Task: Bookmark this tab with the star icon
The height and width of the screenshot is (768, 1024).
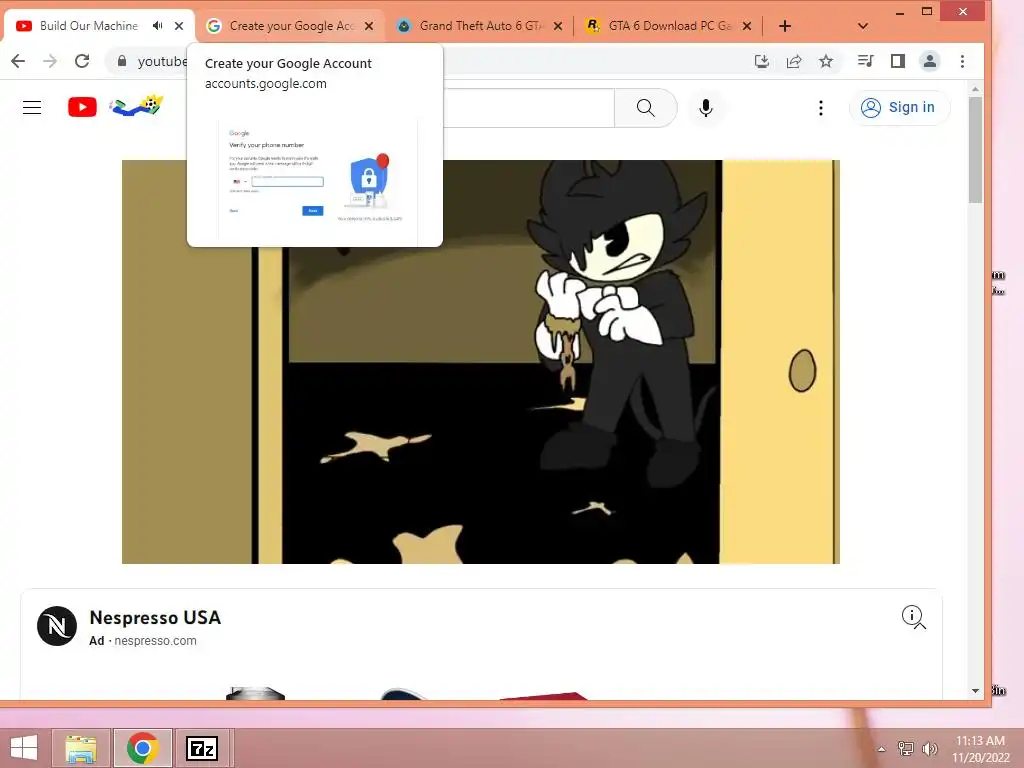Action: (825, 61)
